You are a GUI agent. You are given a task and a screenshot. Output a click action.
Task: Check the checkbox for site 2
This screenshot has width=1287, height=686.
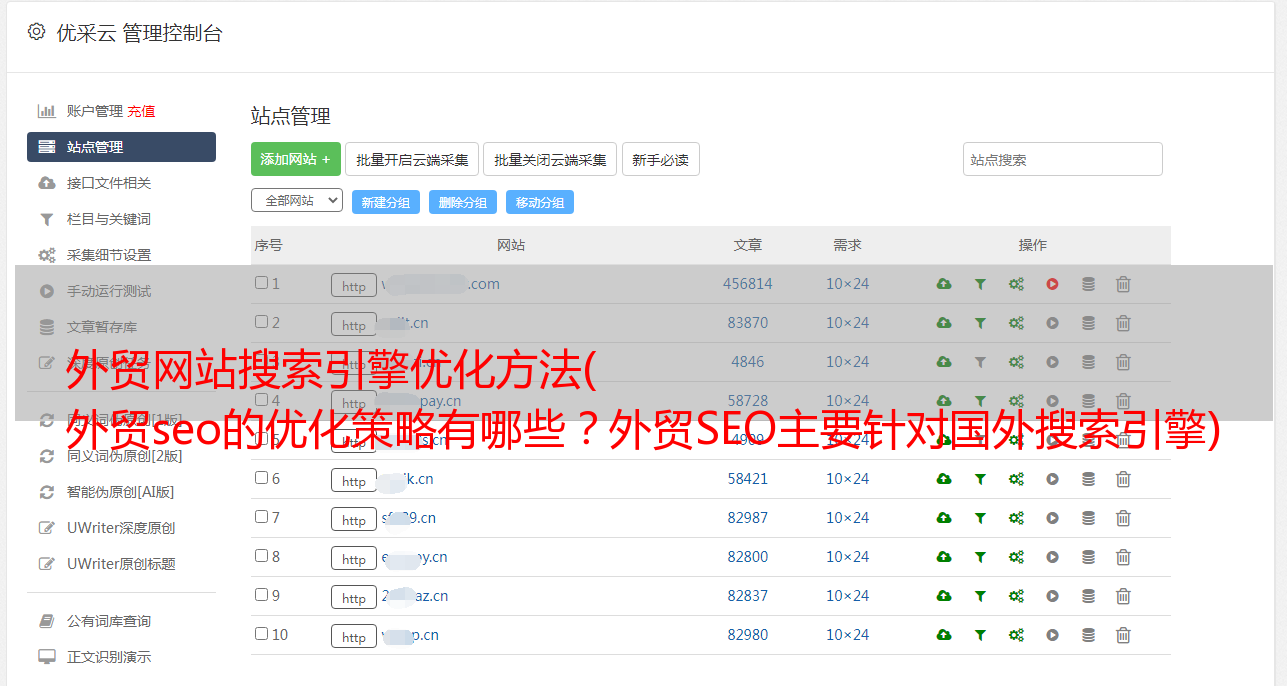tap(261, 322)
